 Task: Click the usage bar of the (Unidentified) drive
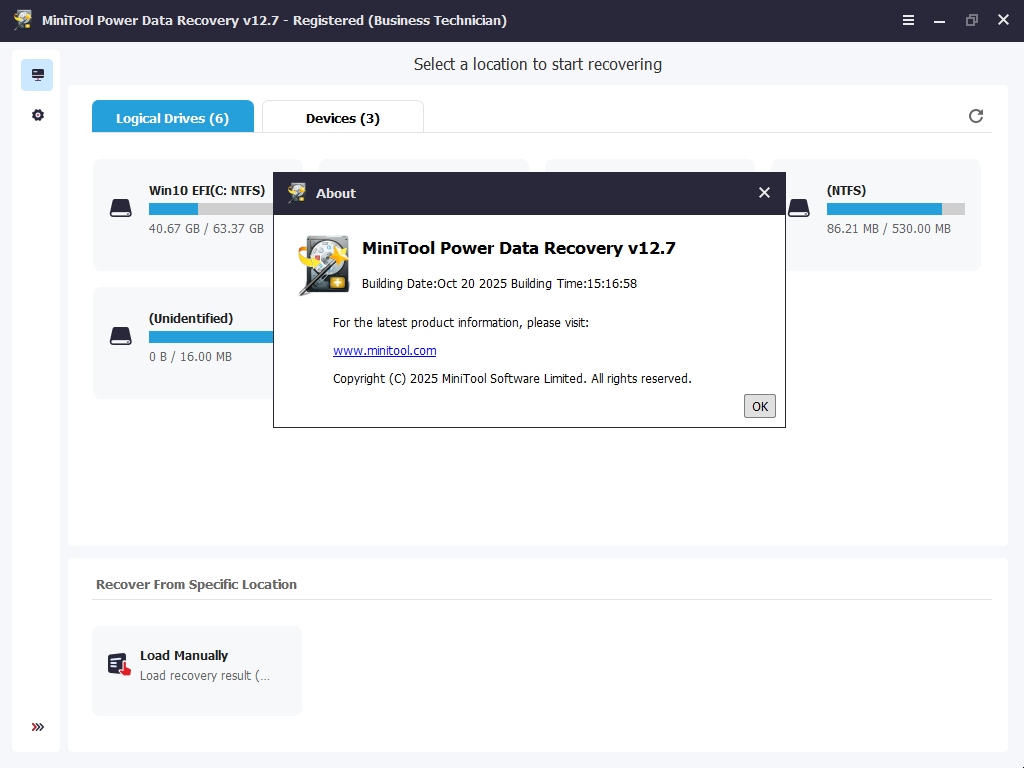click(x=211, y=337)
